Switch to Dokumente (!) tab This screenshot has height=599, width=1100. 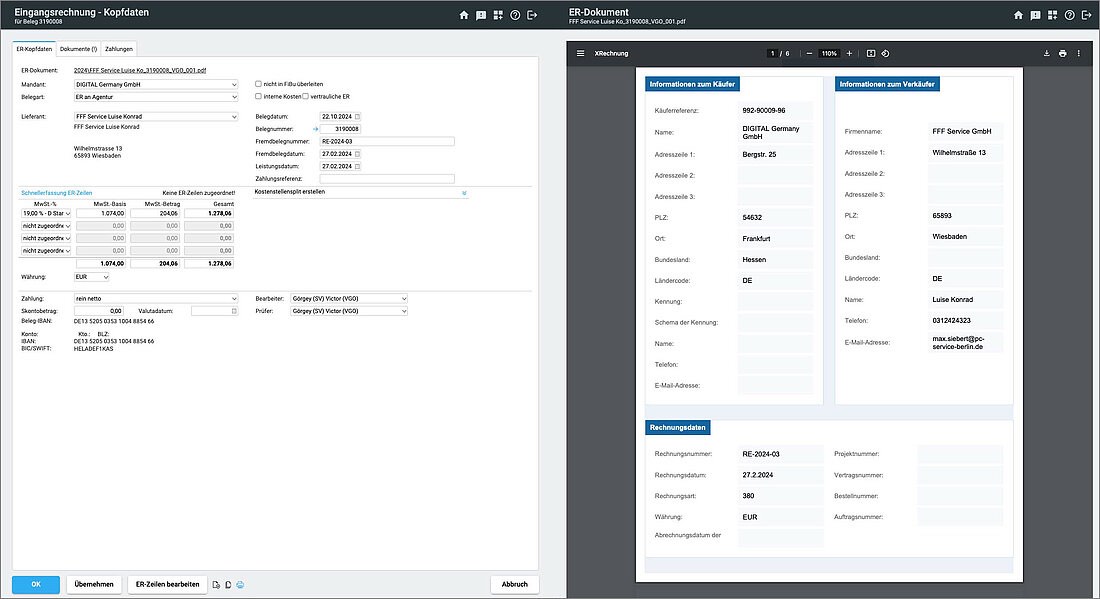79,49
